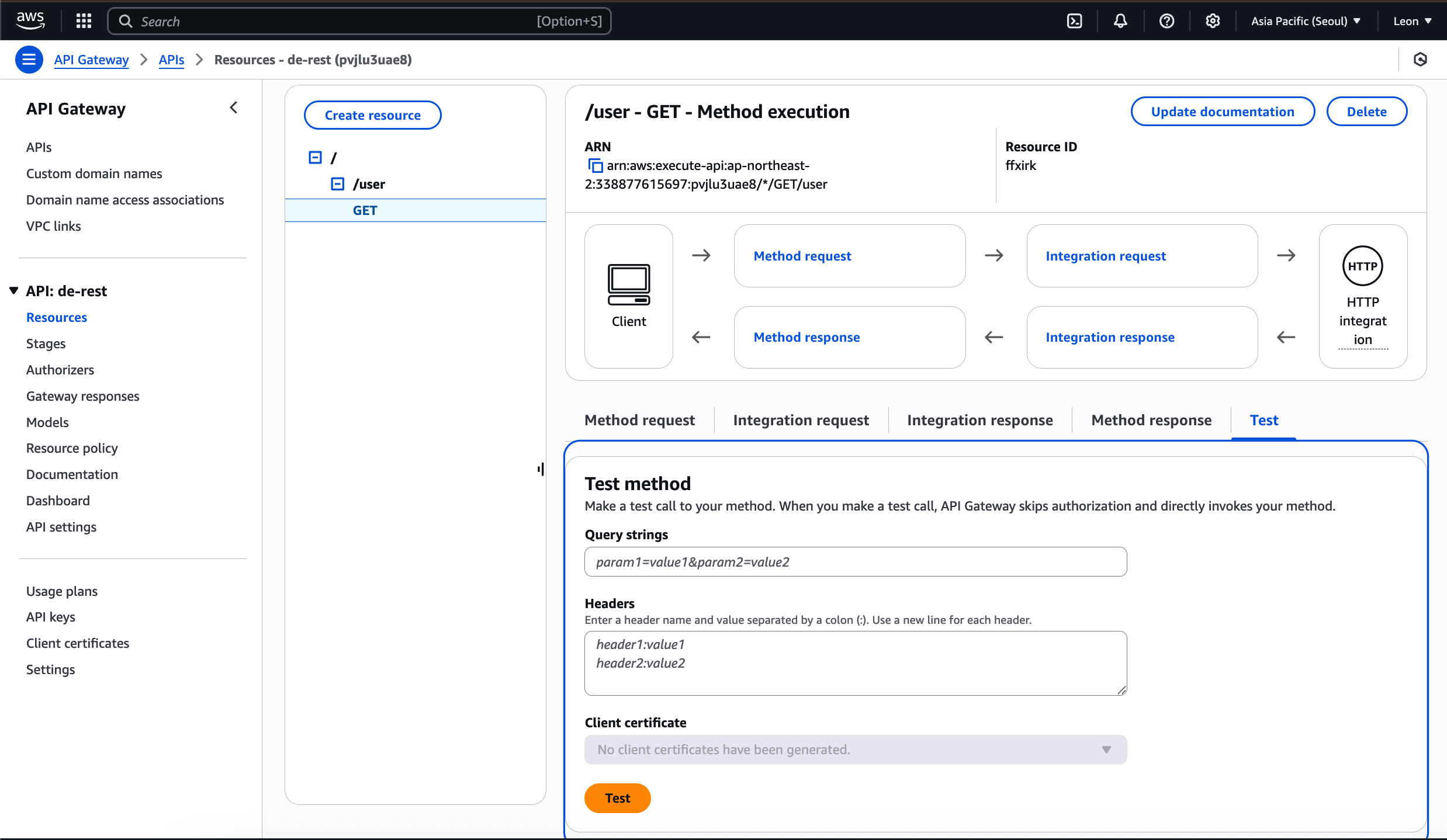Image resolution: width=1447 pixels, height=840 pixels.
Task: Open the notifications bell
Action: point(1120,21)
